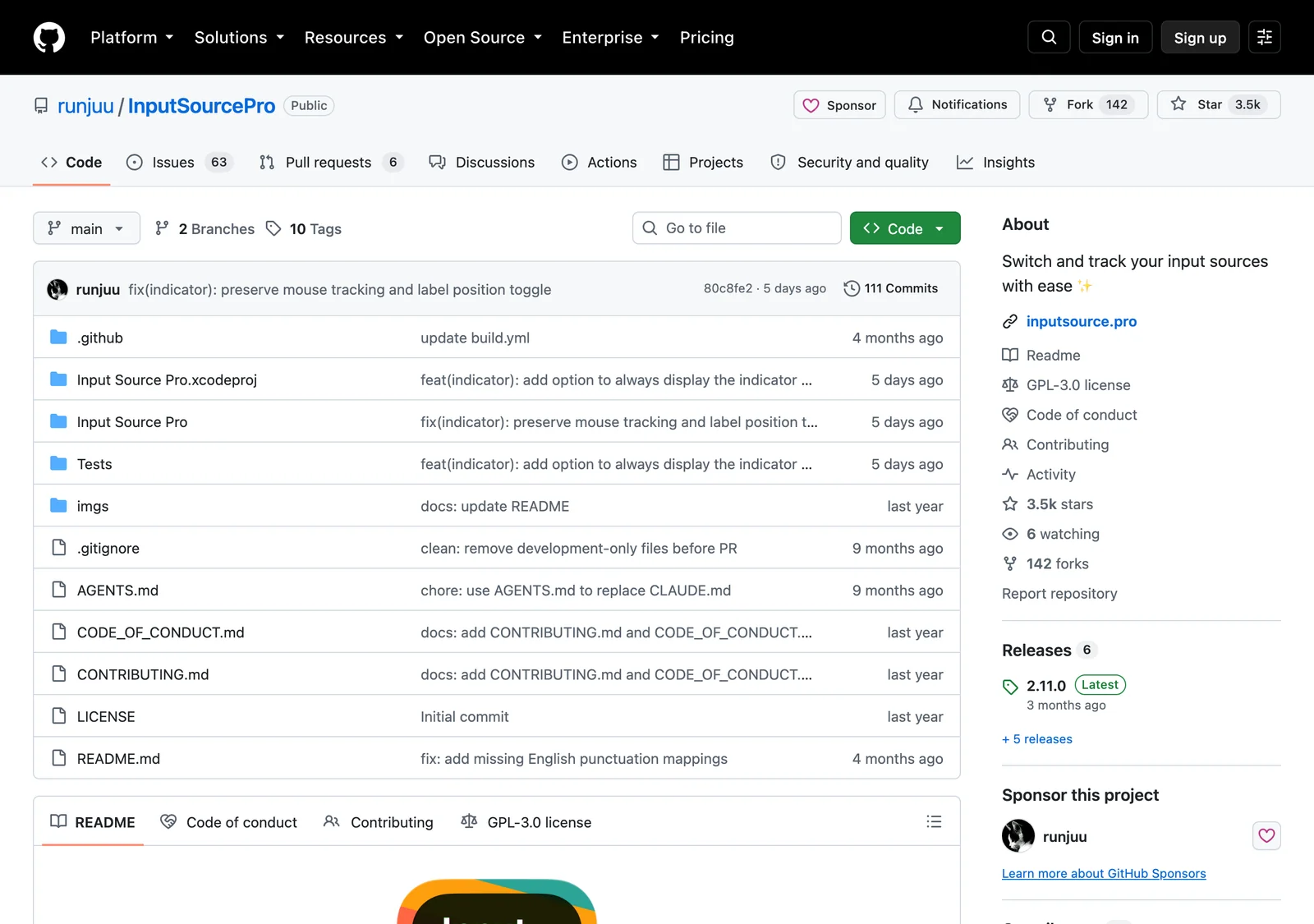
Task: Open appearance settings sliders icon in header
Action: point(1265,38)
